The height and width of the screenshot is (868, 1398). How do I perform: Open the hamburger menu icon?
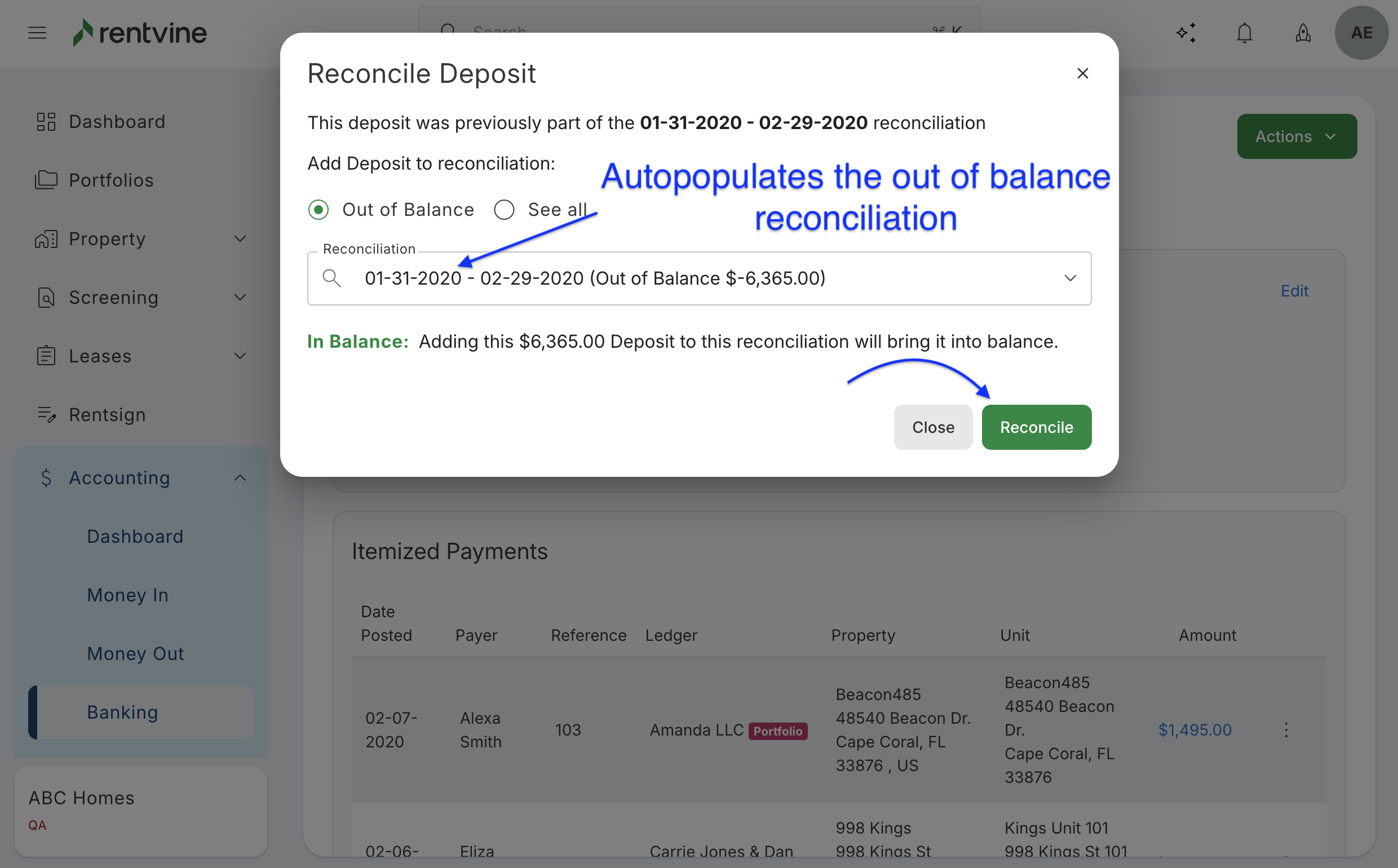(37, 33)
